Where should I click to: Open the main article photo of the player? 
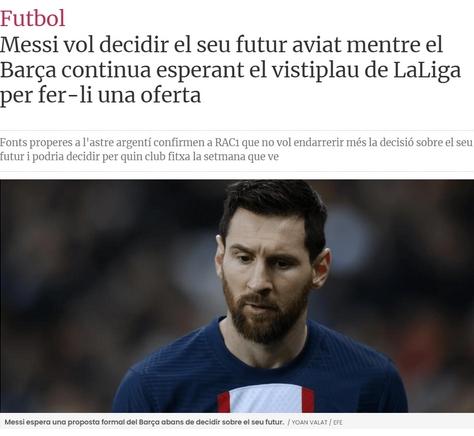point(237,296)
